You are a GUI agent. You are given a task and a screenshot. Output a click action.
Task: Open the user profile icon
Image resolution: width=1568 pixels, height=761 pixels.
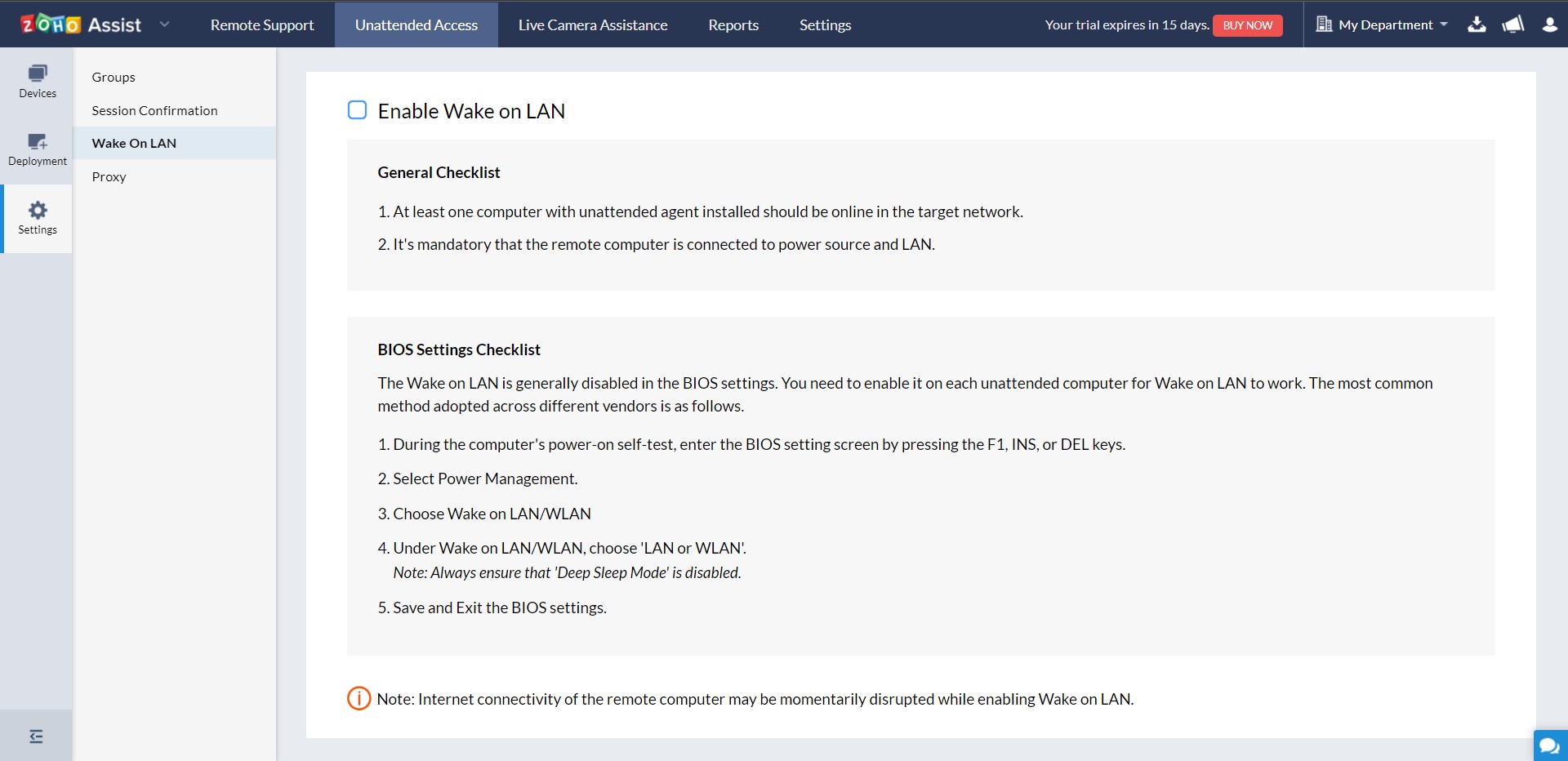1550,24
